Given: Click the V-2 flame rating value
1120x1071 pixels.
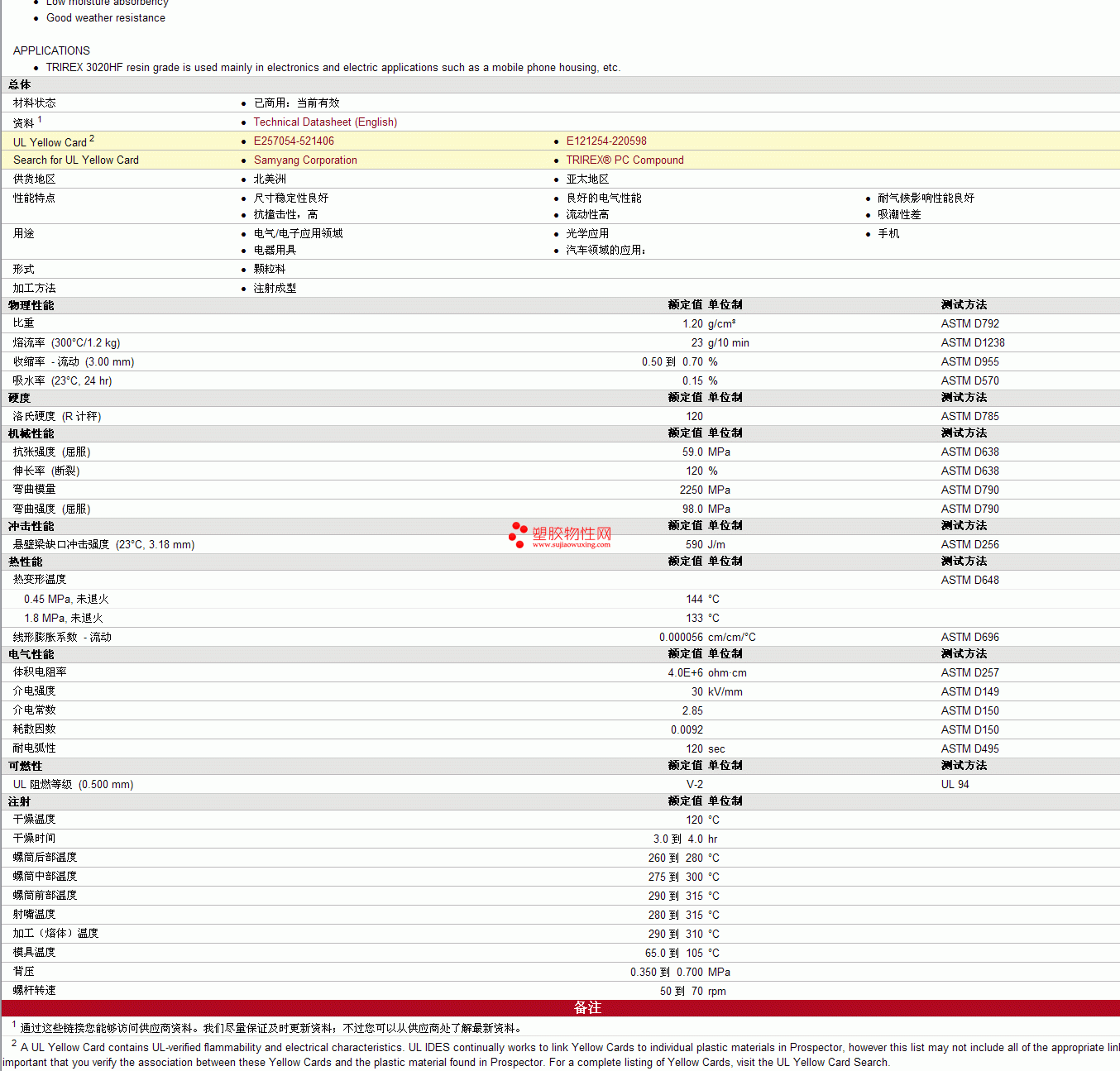Looking at the screenshot, I should (695, 785).
